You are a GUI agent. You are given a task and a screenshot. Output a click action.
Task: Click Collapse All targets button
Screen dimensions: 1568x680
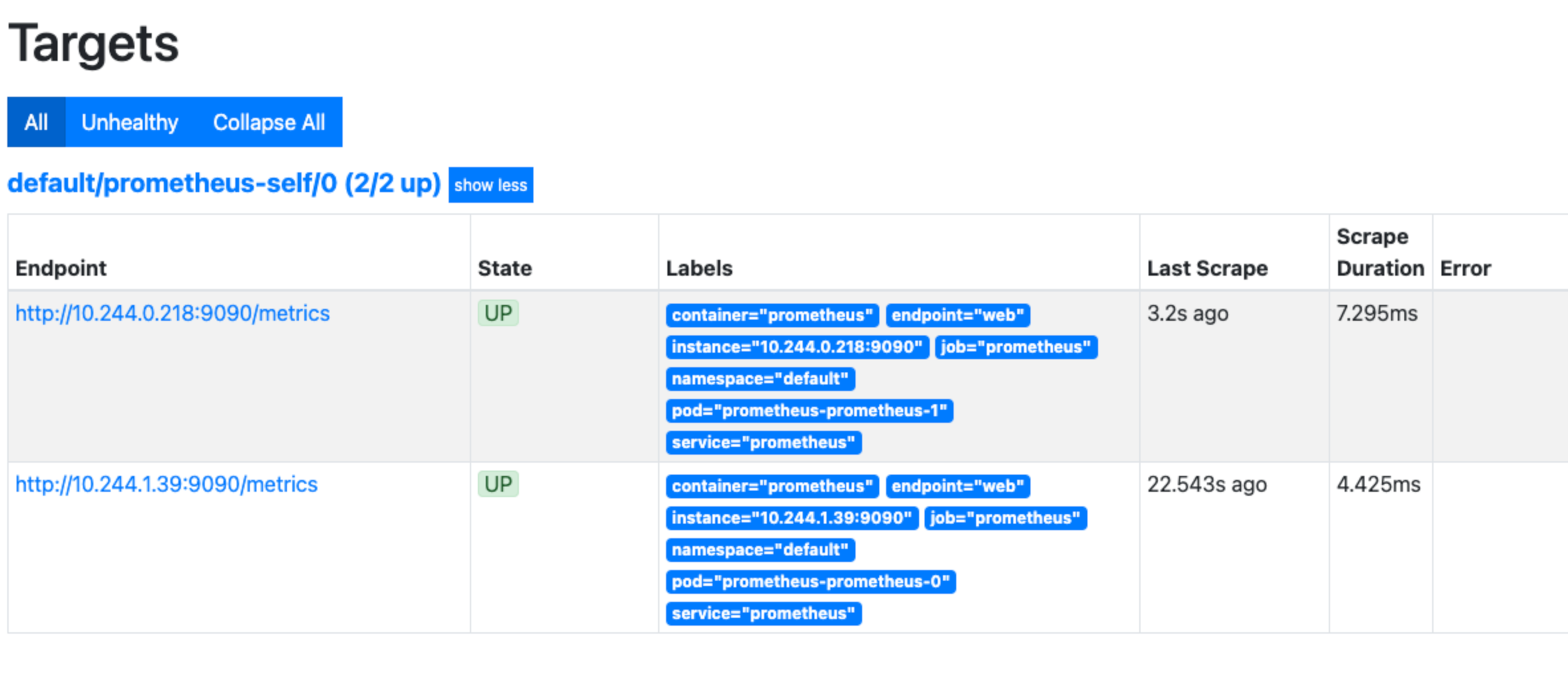[269, 123]
